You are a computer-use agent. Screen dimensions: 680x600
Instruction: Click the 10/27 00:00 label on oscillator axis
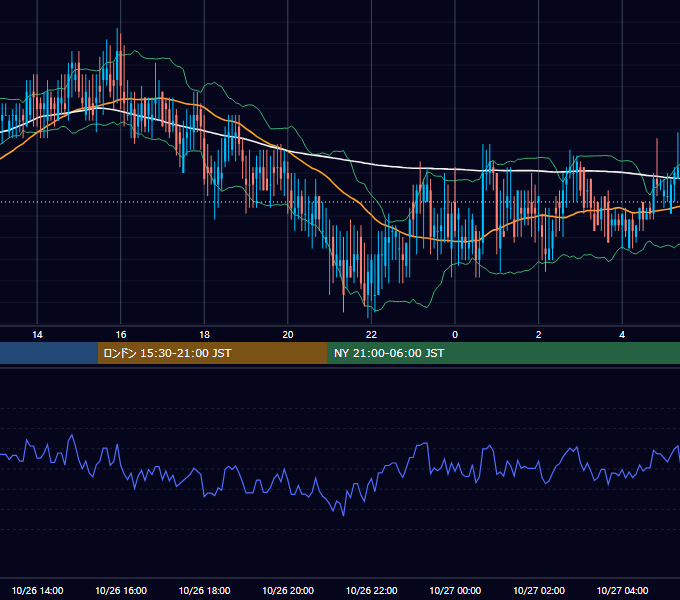[x=455, y=590]
